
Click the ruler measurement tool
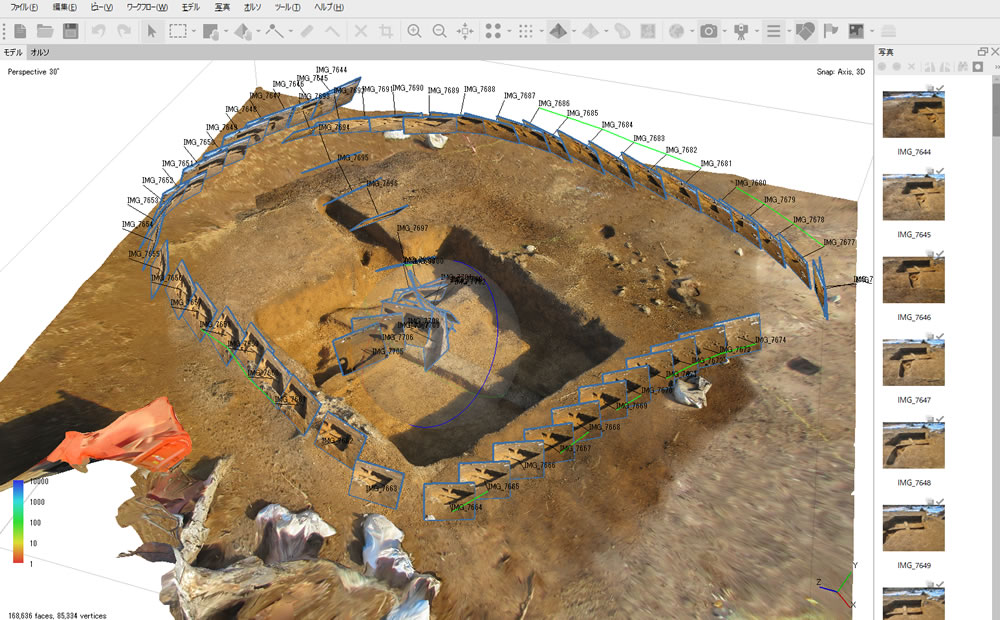coord(308,31)
